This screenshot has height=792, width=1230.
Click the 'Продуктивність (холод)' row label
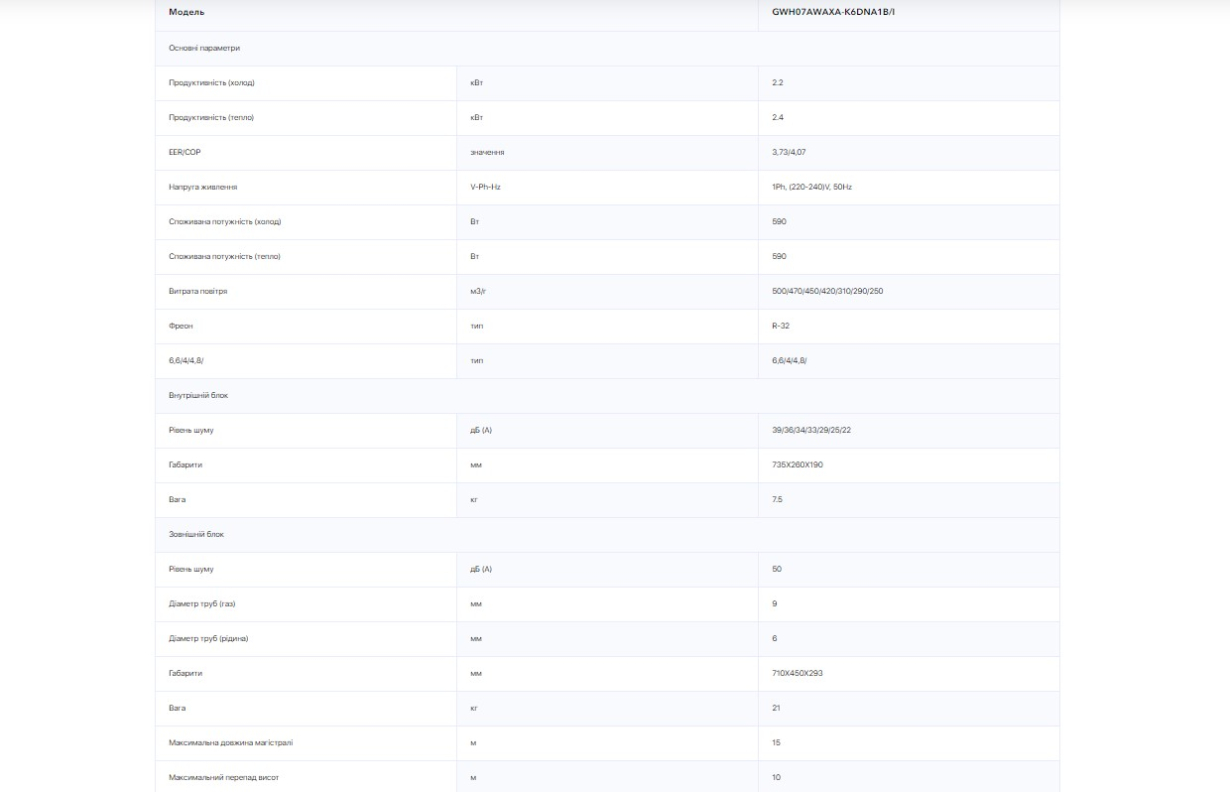tap(218, 82)
